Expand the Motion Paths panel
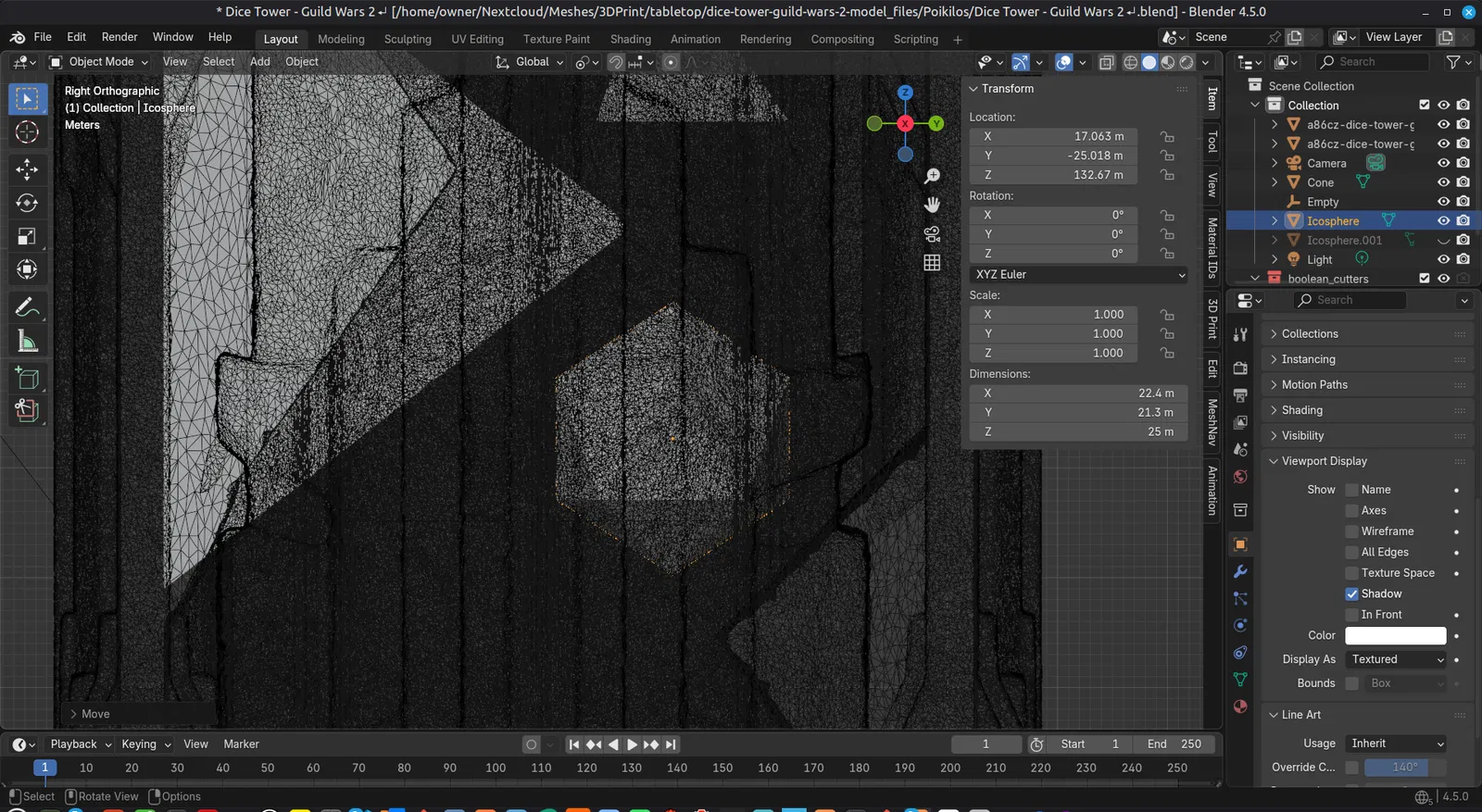This screenshot has width=1482, height=812. click(x=1314, y=385)
